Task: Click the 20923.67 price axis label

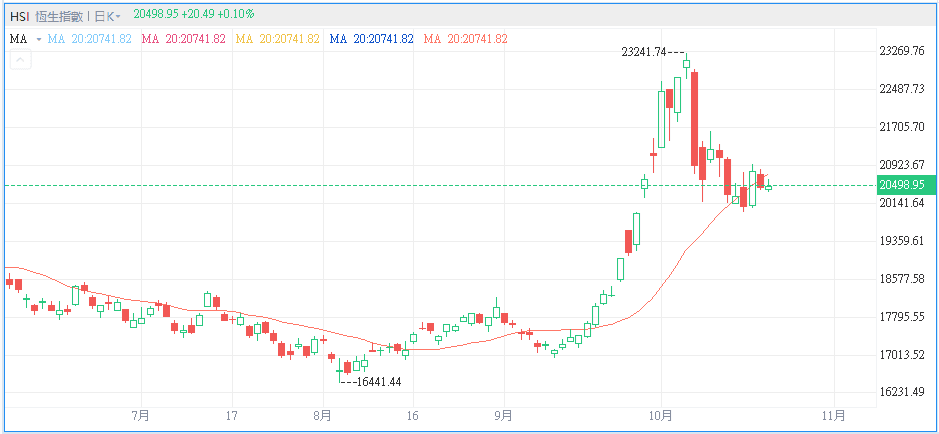Action: 902,165
